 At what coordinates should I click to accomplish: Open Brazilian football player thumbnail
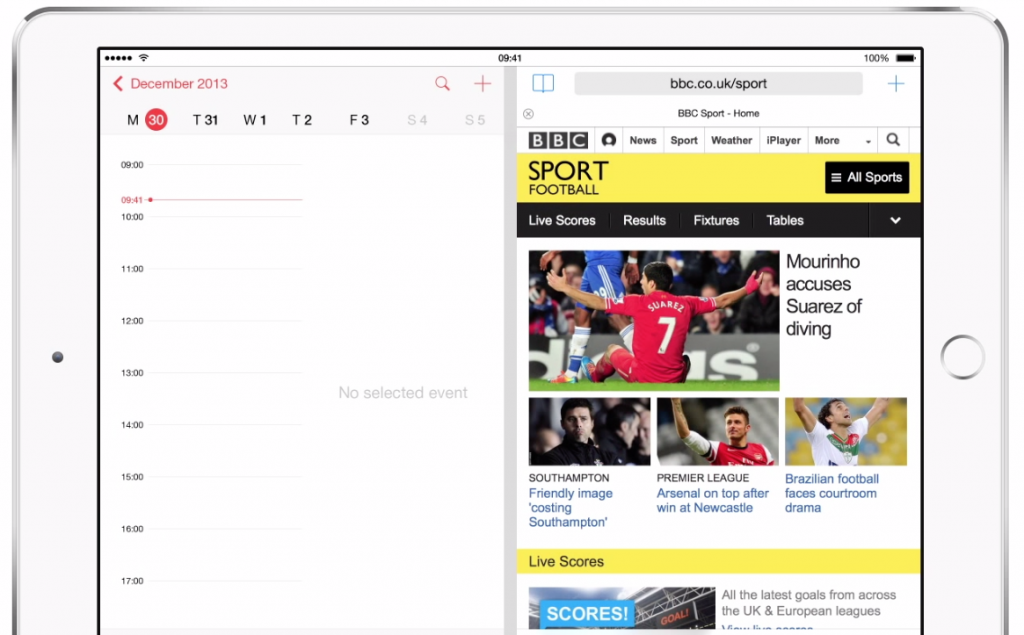(846, 431)
